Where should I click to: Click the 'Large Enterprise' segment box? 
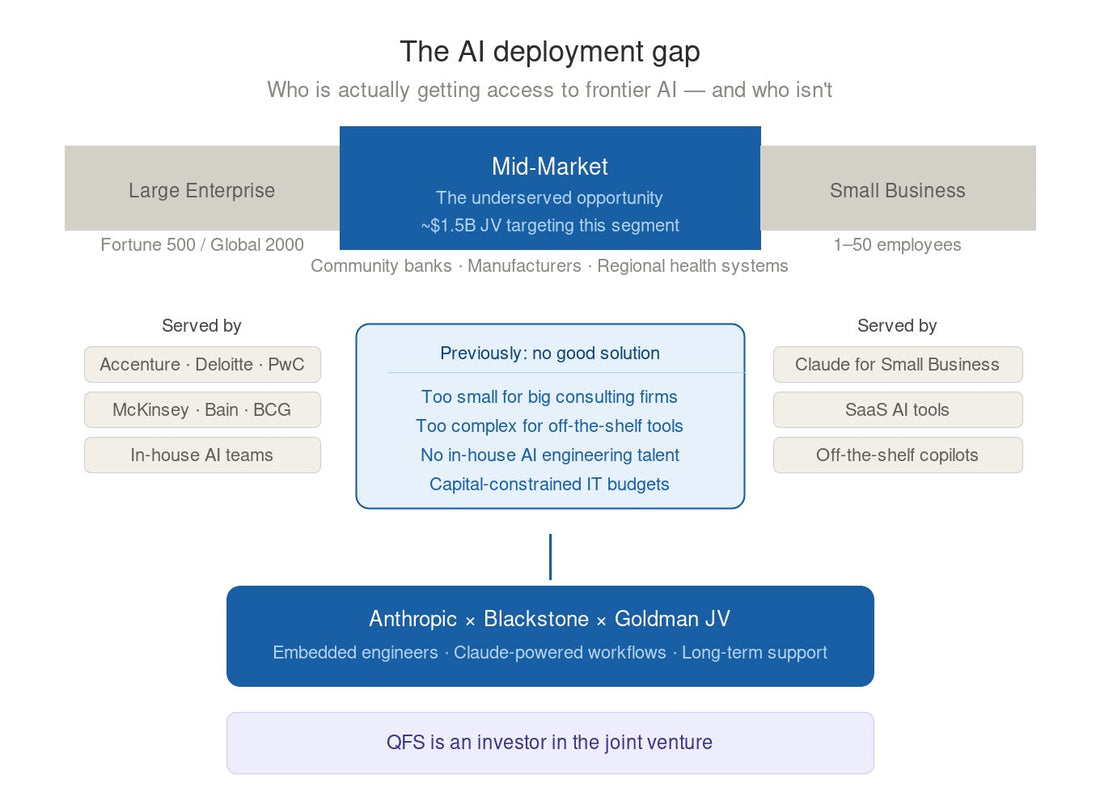click(202, 188)
